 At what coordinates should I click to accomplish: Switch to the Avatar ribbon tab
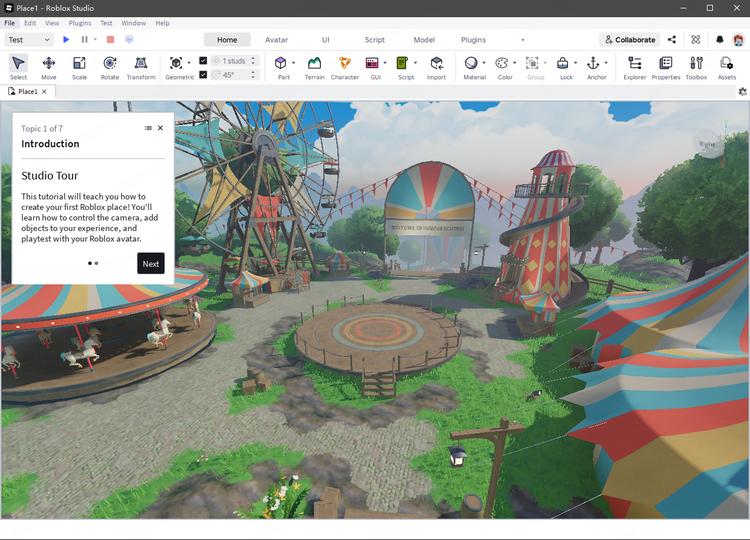click(276, 40)
